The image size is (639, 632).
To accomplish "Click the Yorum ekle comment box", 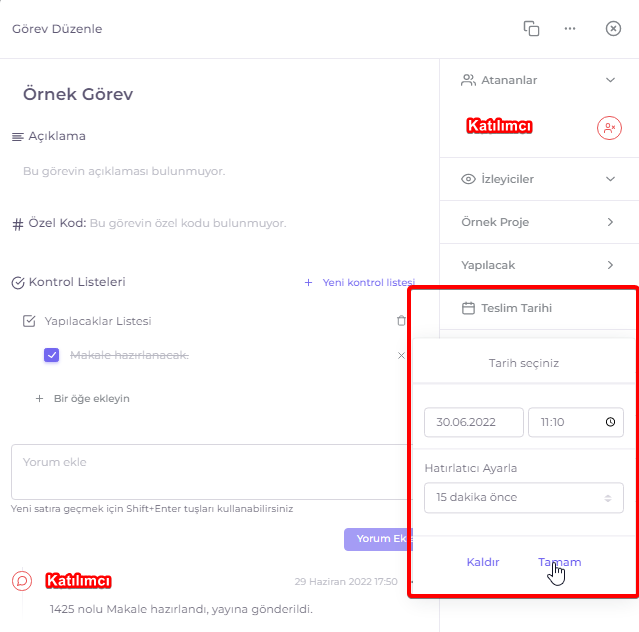I will (212, 472).
